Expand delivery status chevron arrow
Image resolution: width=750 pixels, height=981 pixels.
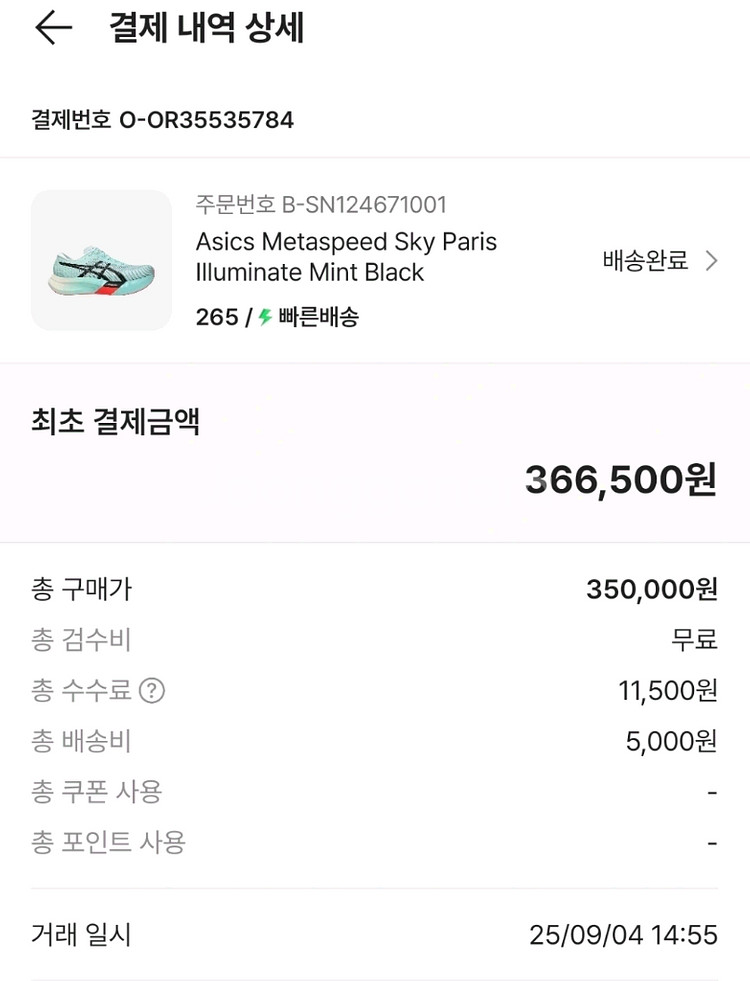point(712,261)
